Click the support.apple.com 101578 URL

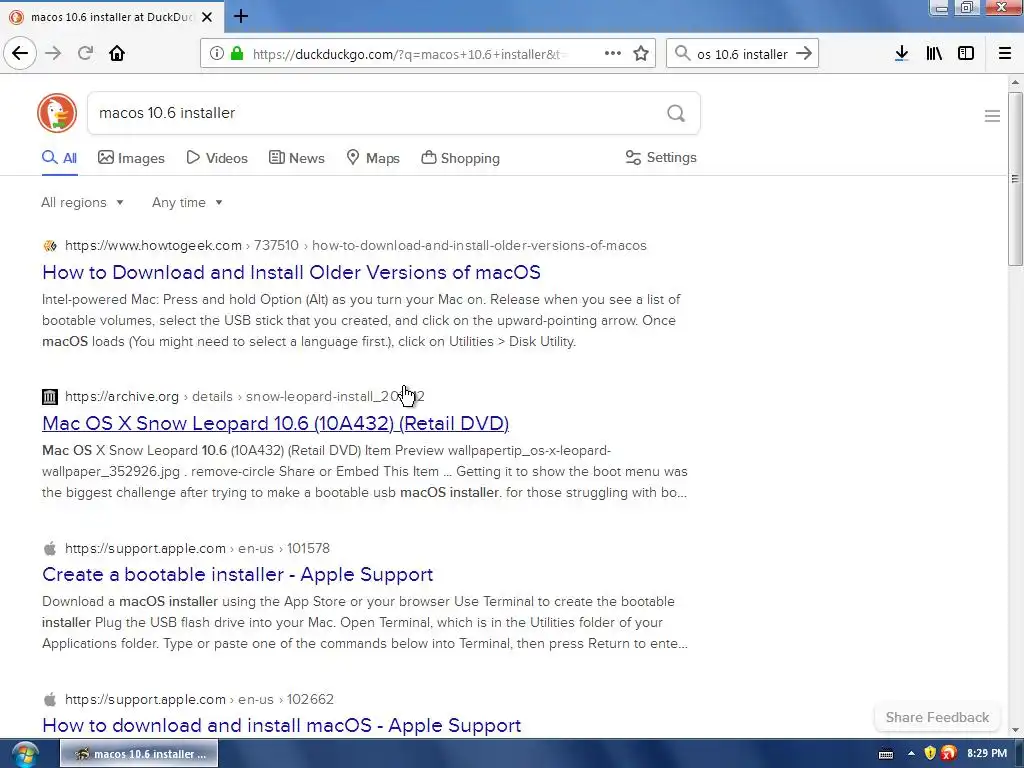coord(197,548)
